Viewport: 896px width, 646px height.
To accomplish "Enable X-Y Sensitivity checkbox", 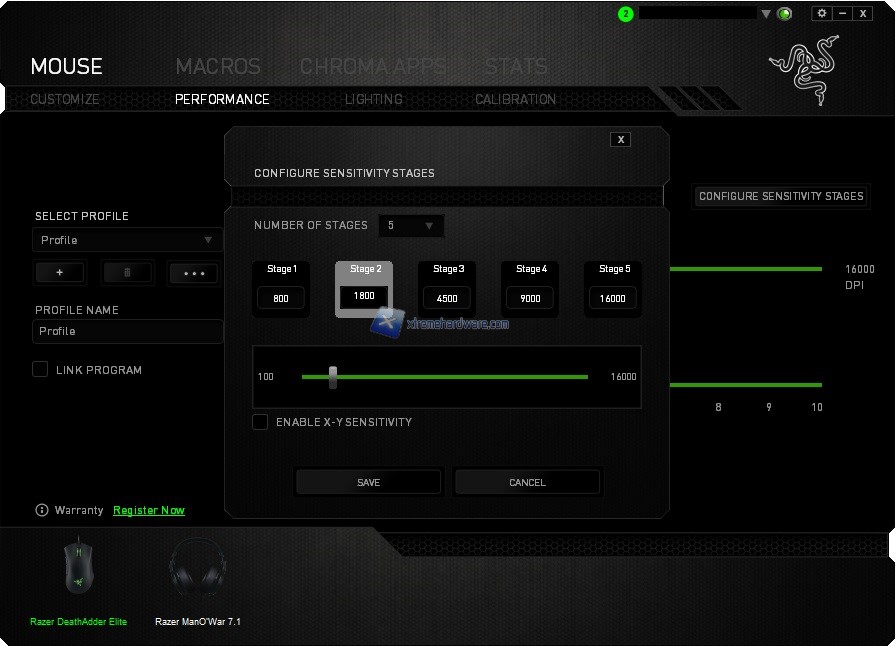I will coord(260,422).
